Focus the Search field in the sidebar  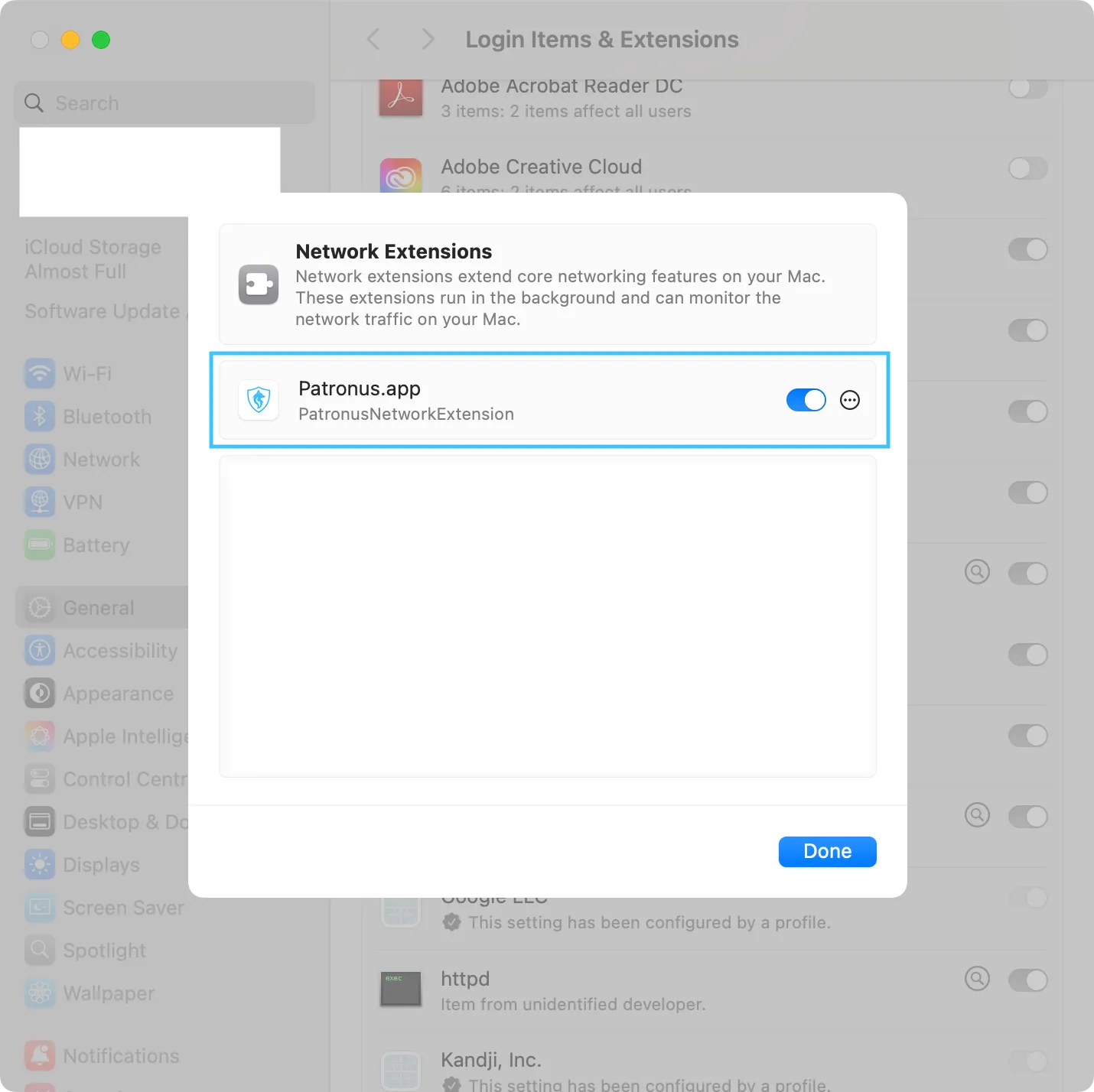[x=164, y=103]
